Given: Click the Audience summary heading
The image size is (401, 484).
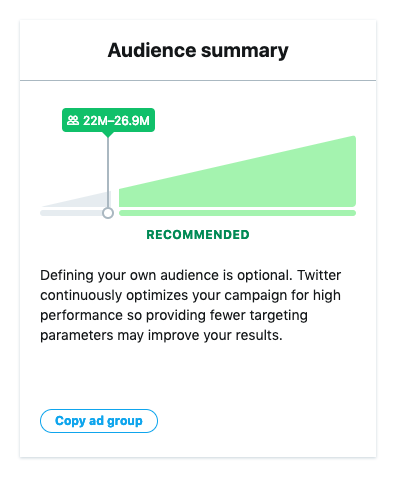Looking at the screenshot, I should [x=198, y=50].
